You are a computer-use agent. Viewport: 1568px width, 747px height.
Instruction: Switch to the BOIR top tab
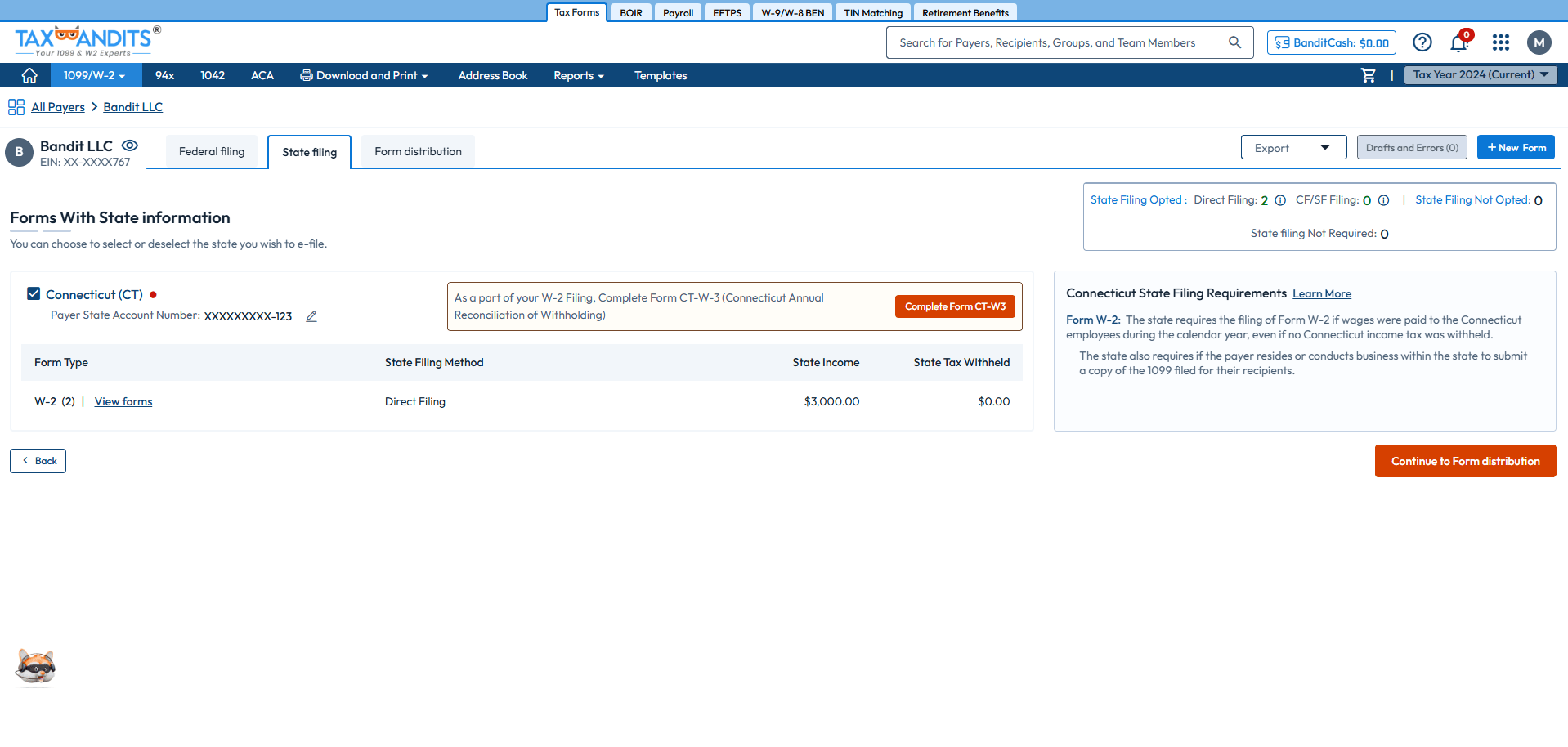(x=631, y=13)
